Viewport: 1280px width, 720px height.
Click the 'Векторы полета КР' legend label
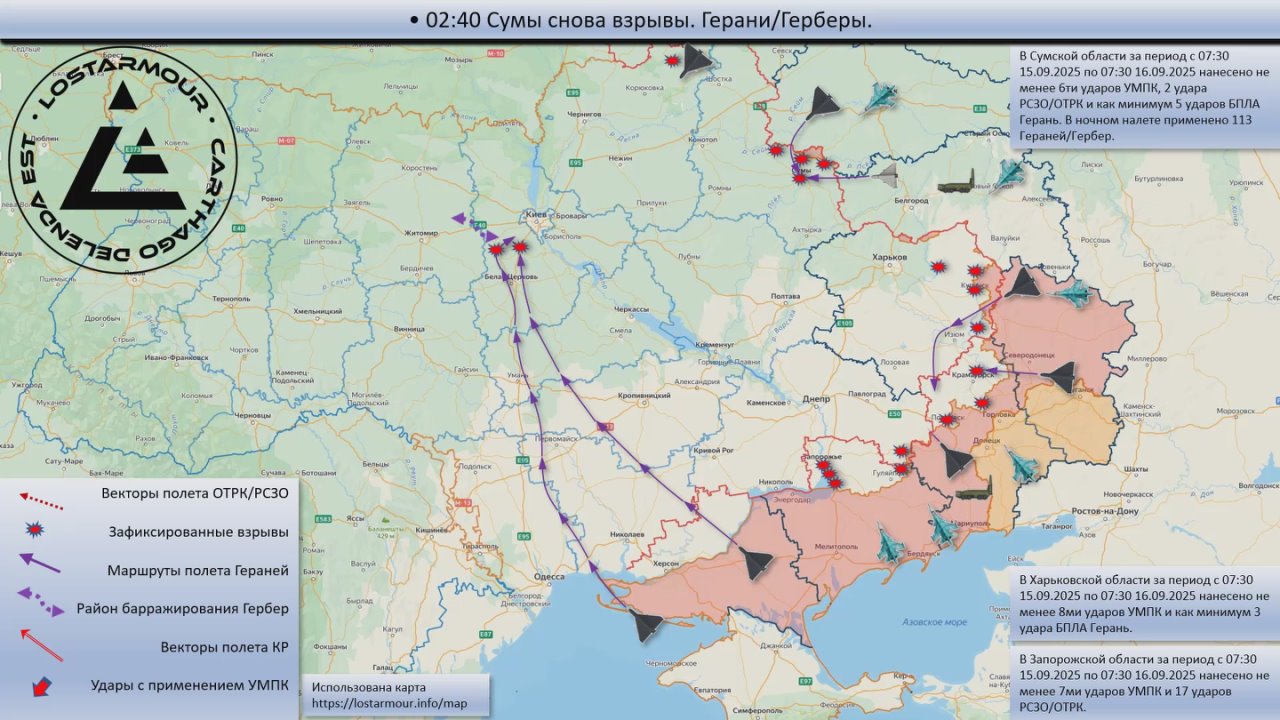pos(225,647)
